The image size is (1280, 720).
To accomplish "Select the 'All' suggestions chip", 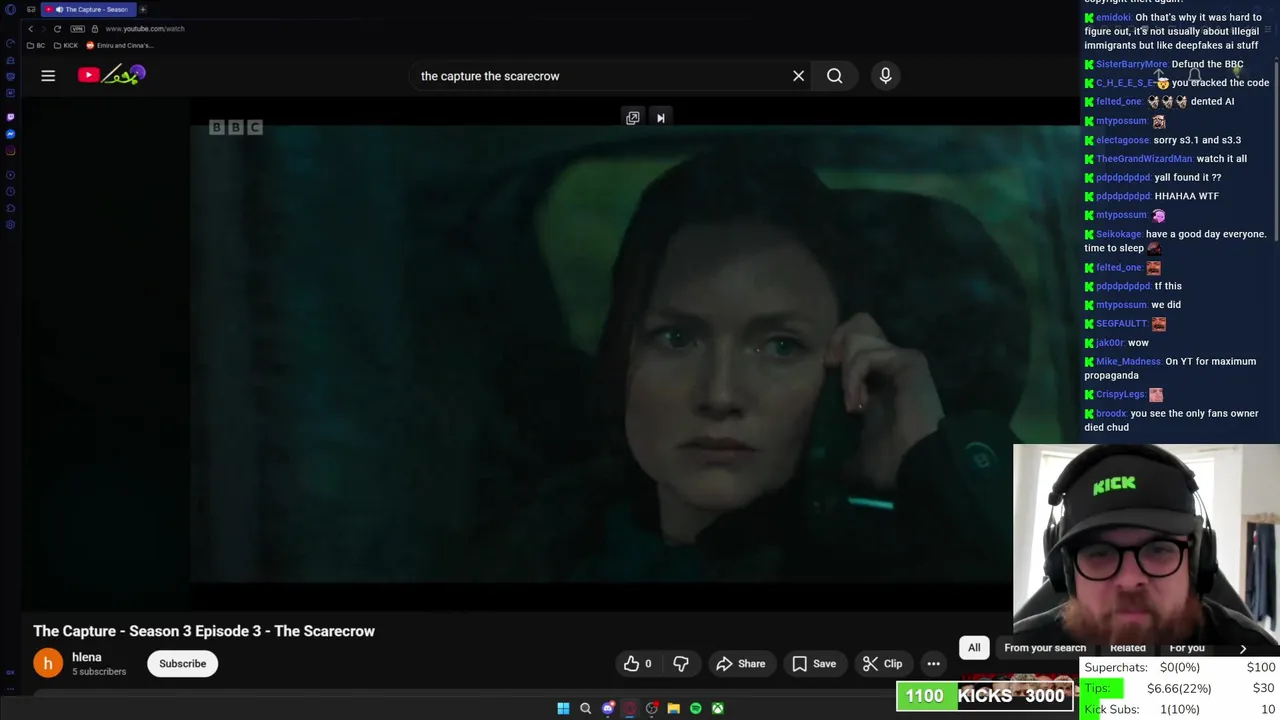I will [974, 647].
